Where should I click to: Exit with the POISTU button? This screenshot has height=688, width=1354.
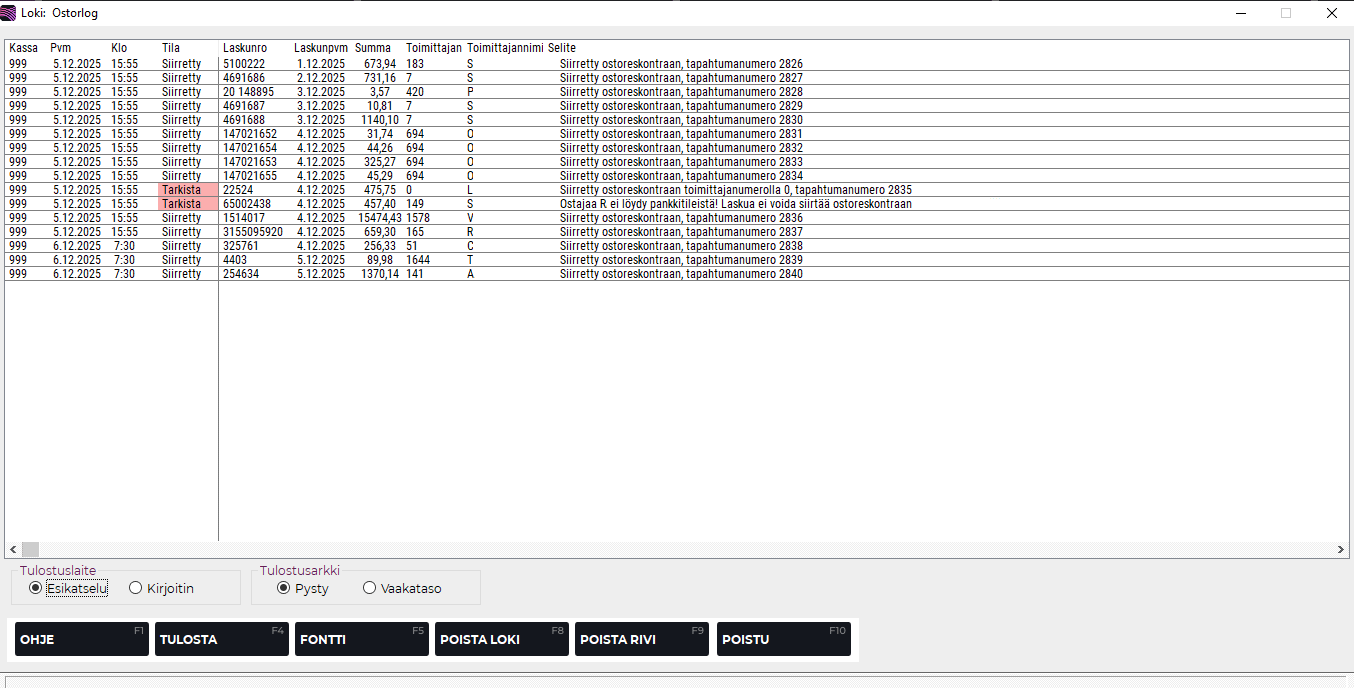pos(783,639)
